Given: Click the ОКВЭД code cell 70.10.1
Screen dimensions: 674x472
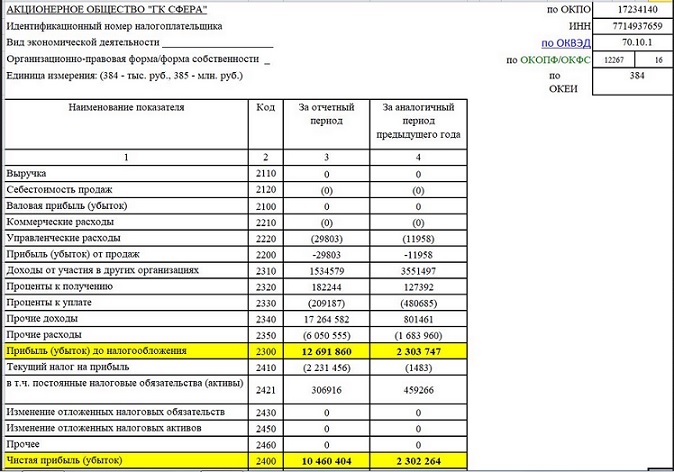Looking at the screenshot, I should coord(633,43).
